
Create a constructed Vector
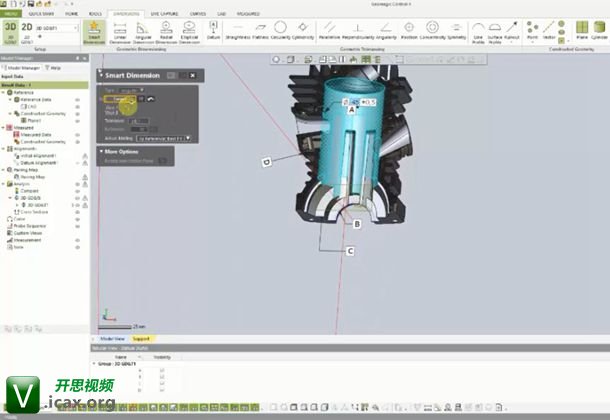tap(549, 30)
